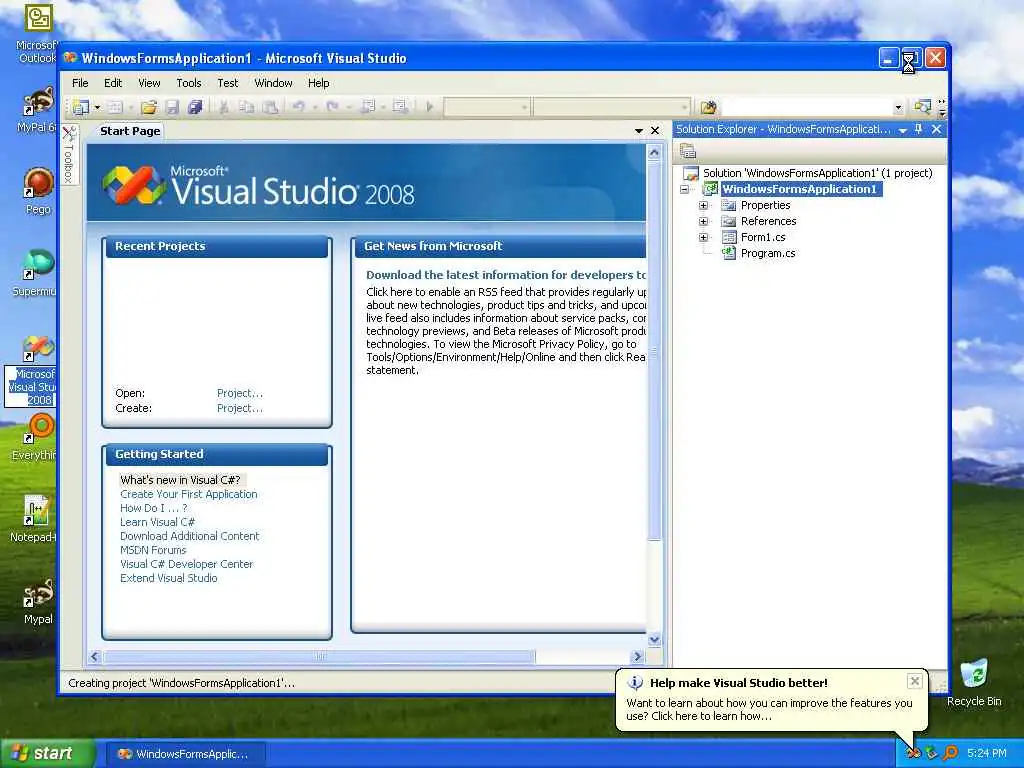Close the Solution Explorer panel
This screenshot has height=768, width=1024.
coord(936,129)
